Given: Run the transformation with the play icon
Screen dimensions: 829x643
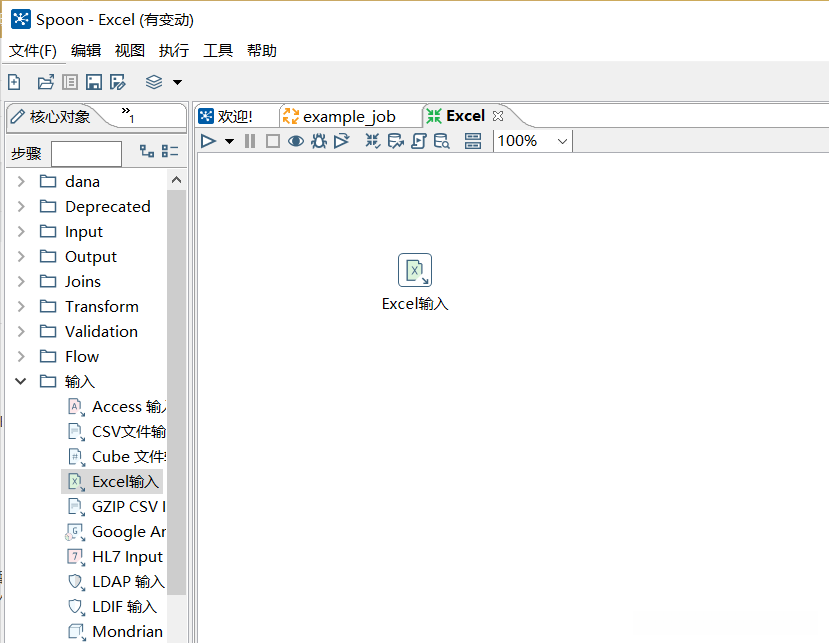Looking at the screenshot, I should (208, 141).
